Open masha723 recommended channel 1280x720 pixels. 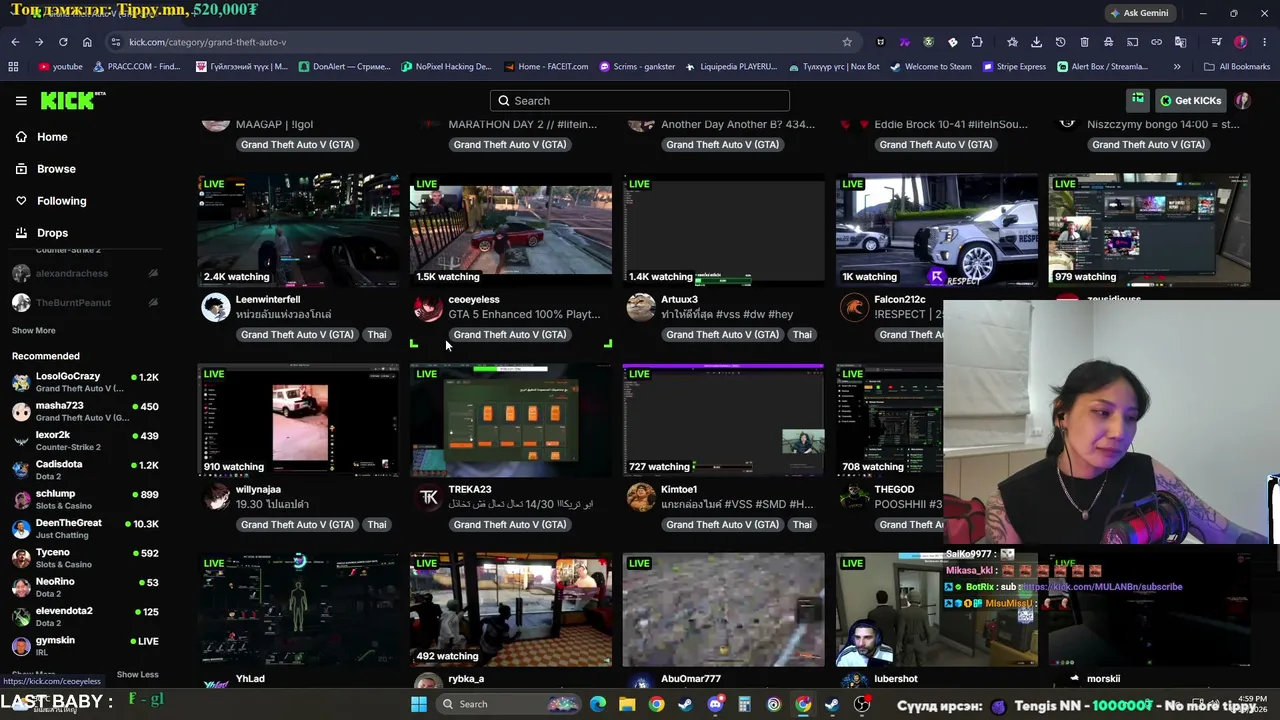(85, 411)
